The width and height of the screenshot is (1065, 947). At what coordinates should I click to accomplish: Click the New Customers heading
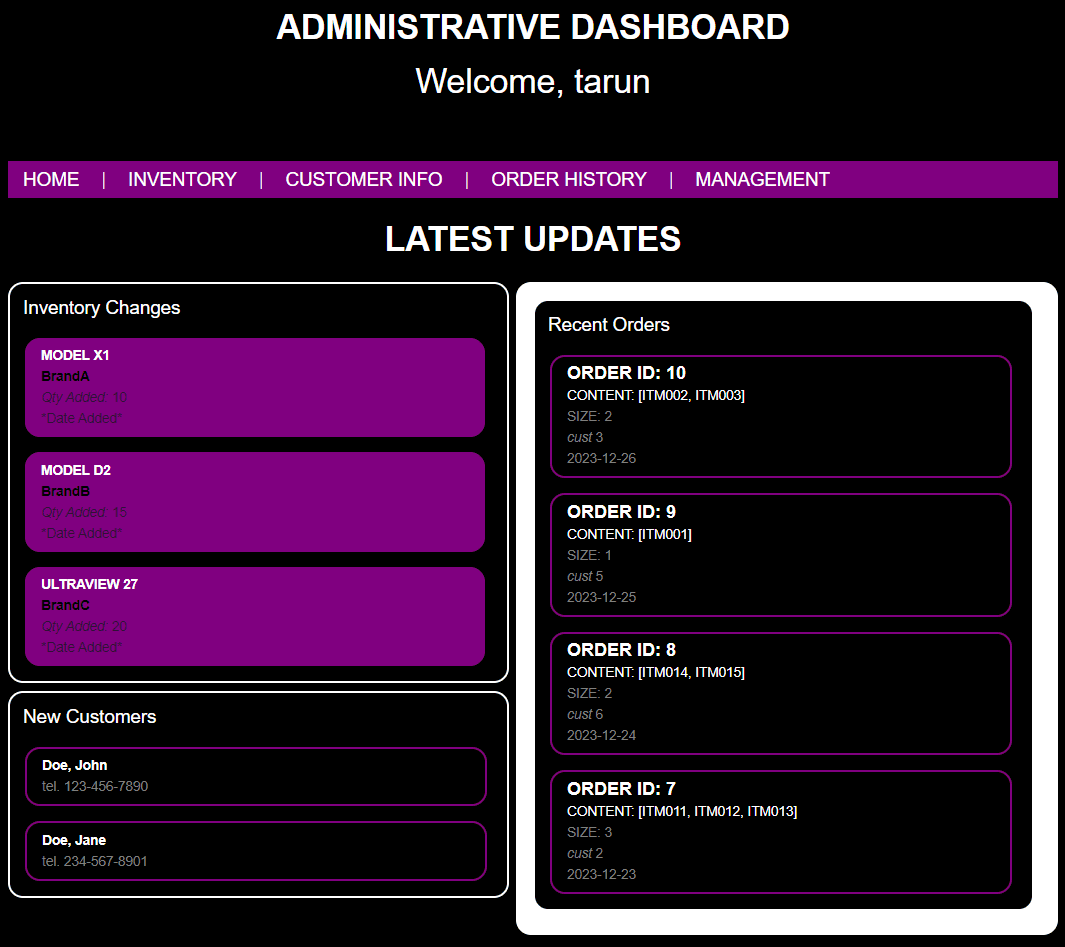pos(90,717)
